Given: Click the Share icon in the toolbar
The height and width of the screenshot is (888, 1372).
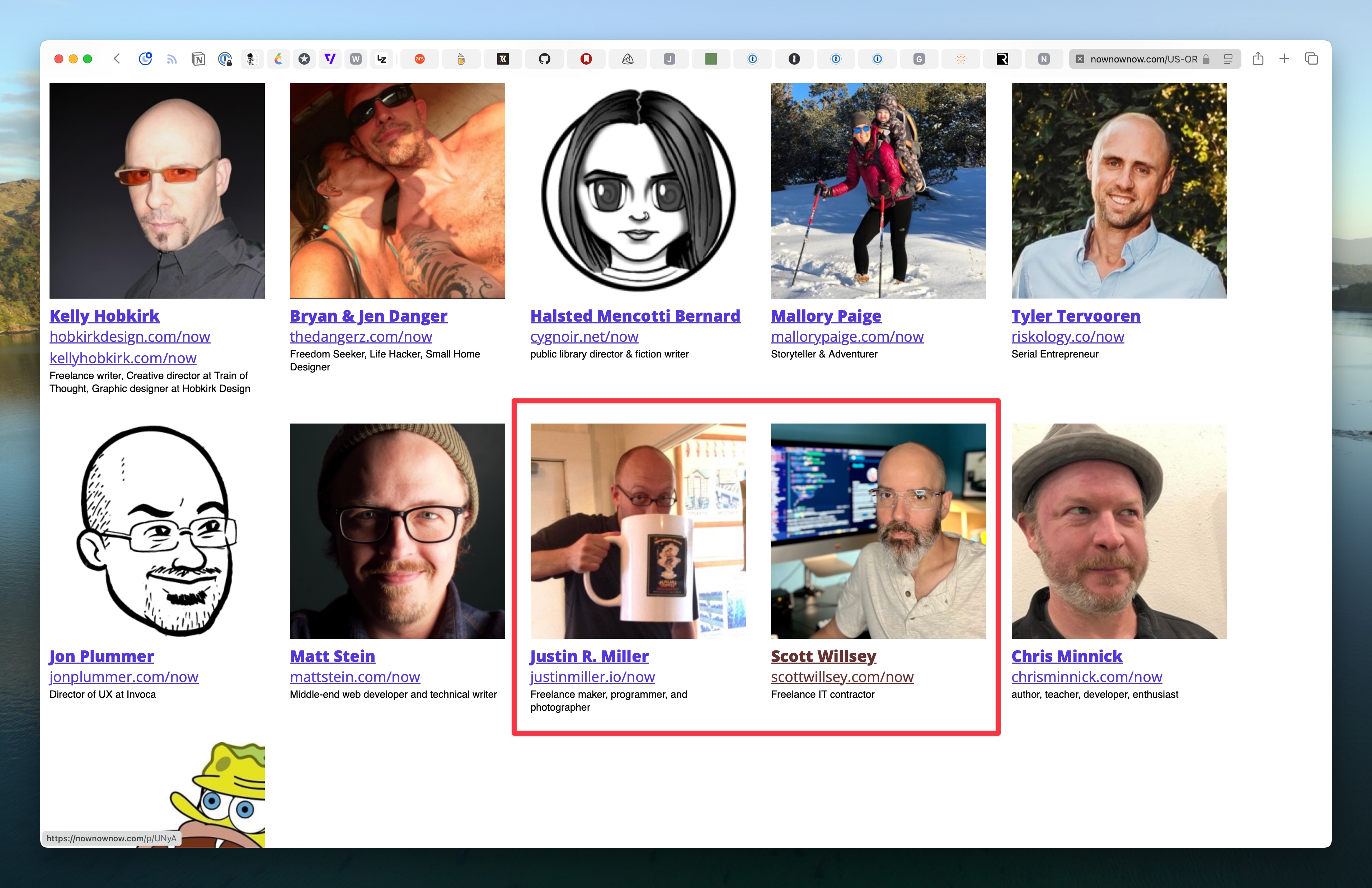Looking at the screenshot, I should pos(1258,59).
